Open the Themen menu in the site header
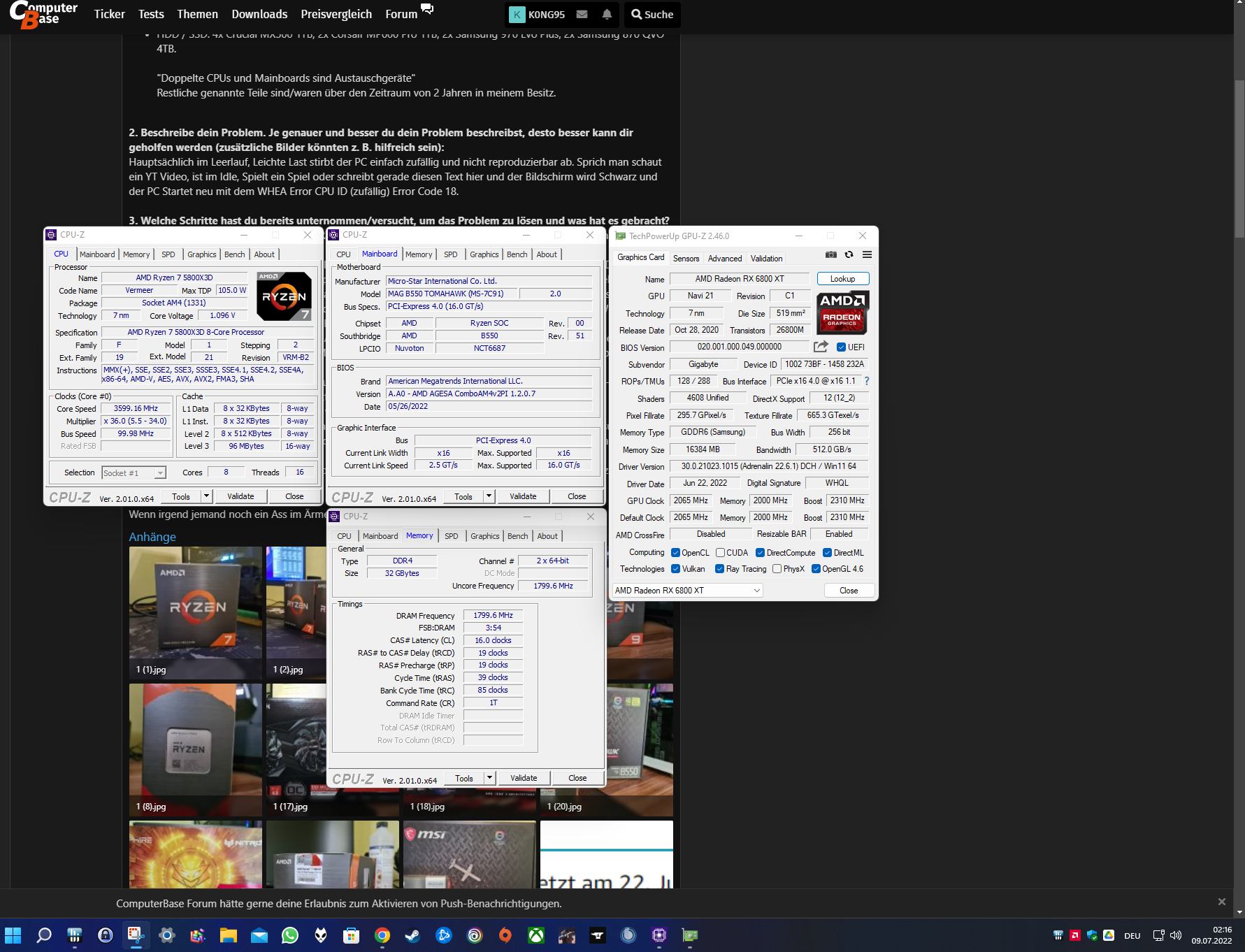The height and width of the screenshot is (952, 1245). pos(197,14)
